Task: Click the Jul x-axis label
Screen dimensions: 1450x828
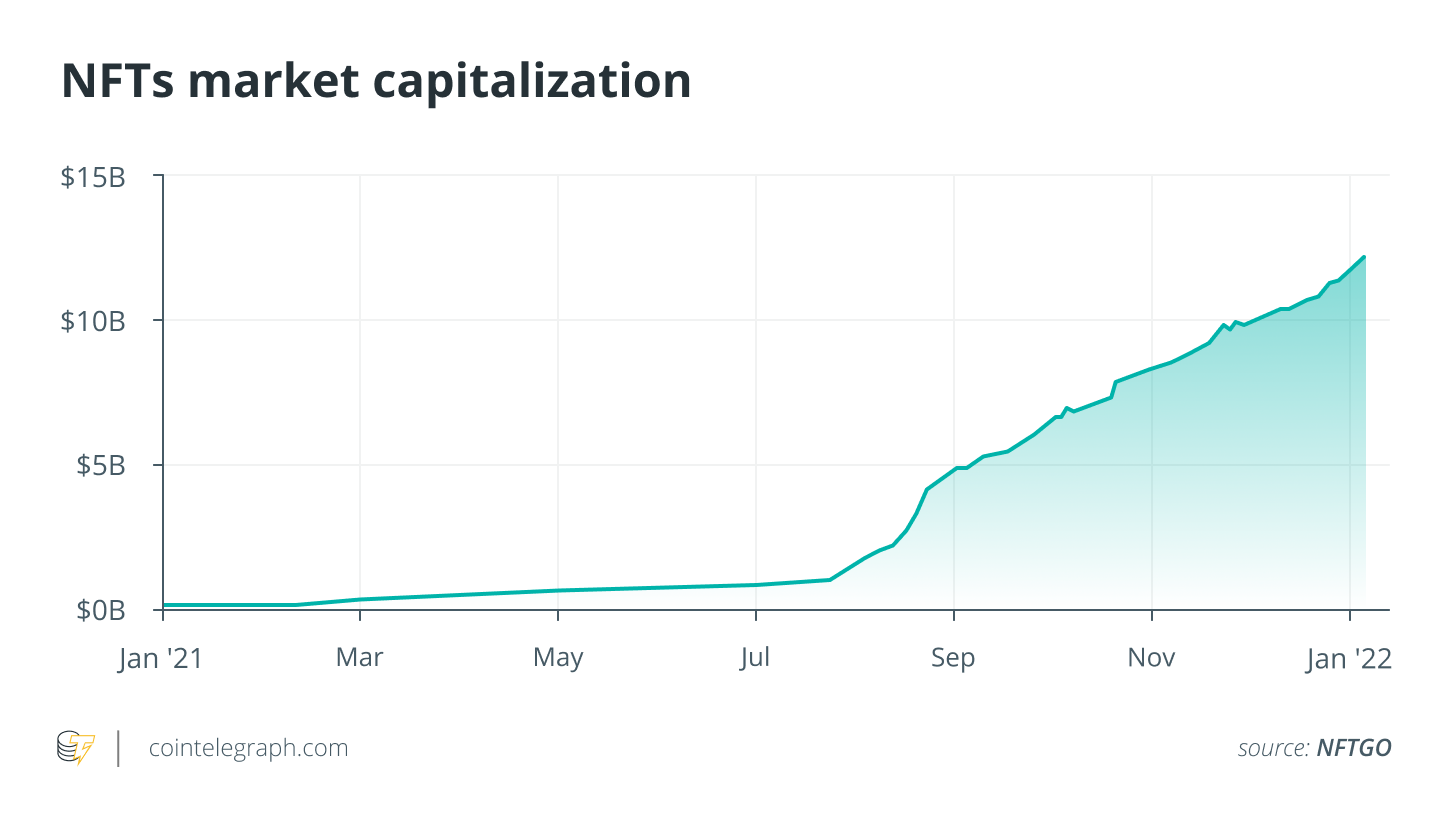Action: (x=756, y=658)
